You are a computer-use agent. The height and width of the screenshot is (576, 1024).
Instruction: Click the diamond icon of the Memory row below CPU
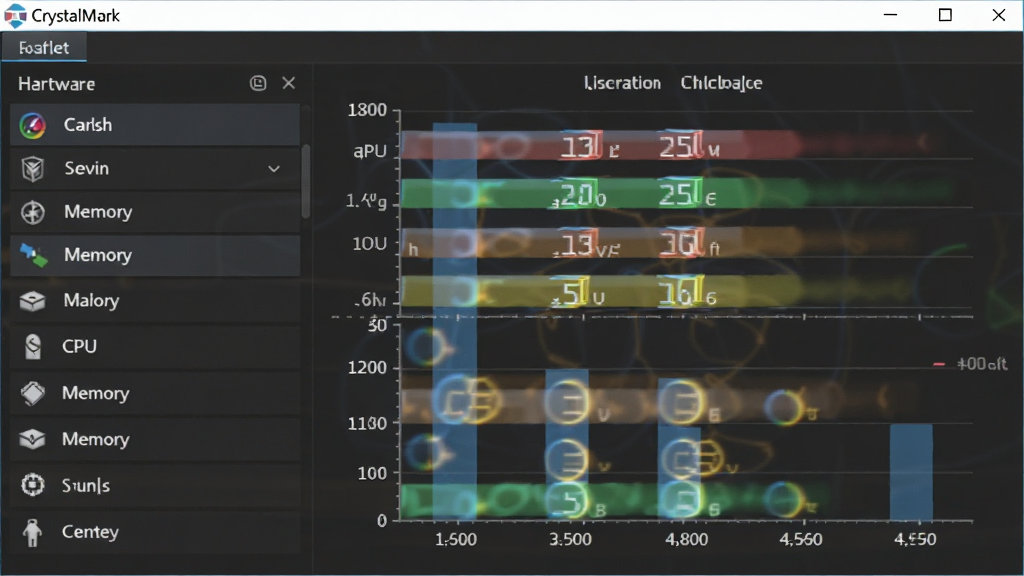33,393
